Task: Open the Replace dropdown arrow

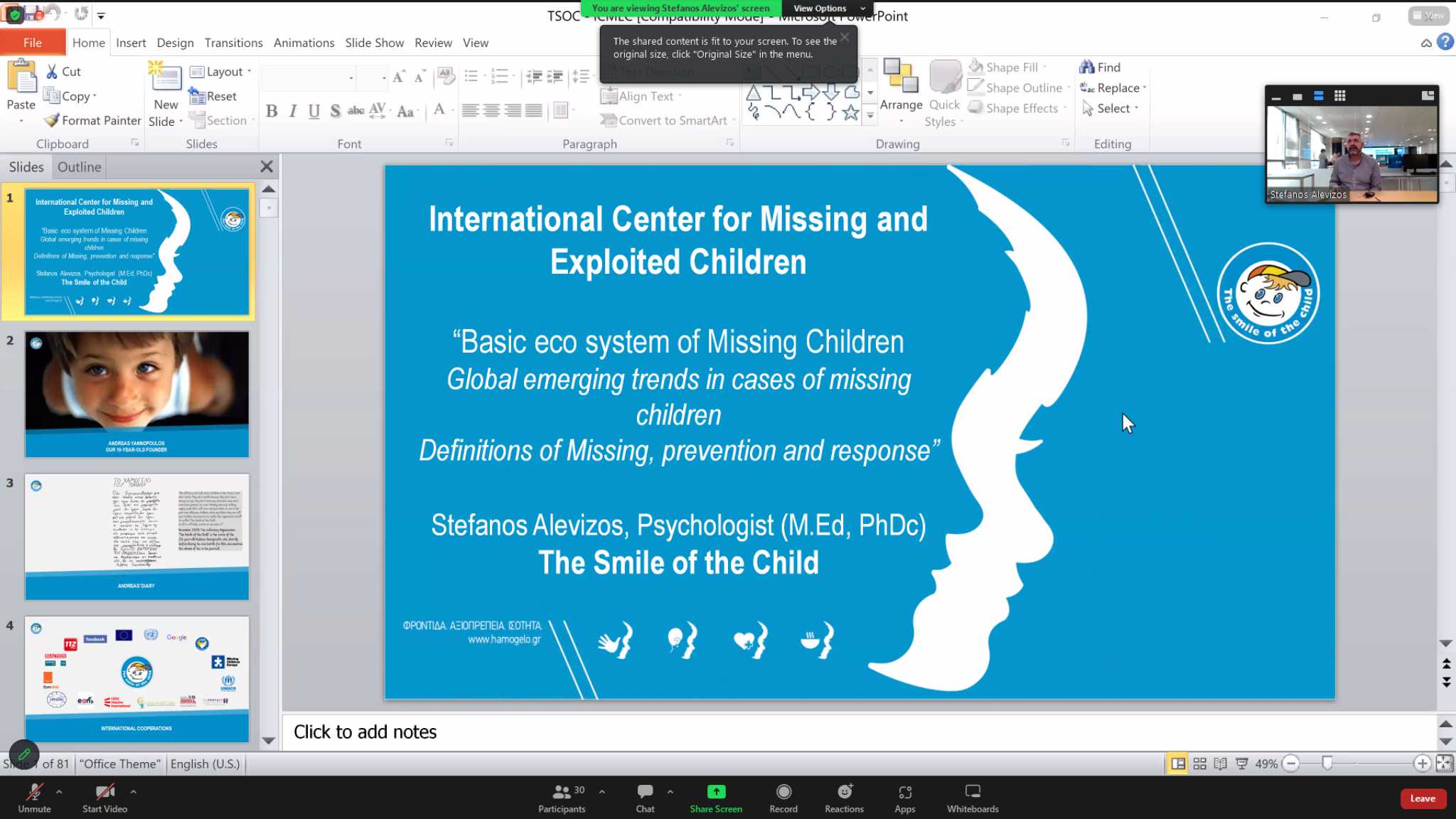Action: [1145, 87]
